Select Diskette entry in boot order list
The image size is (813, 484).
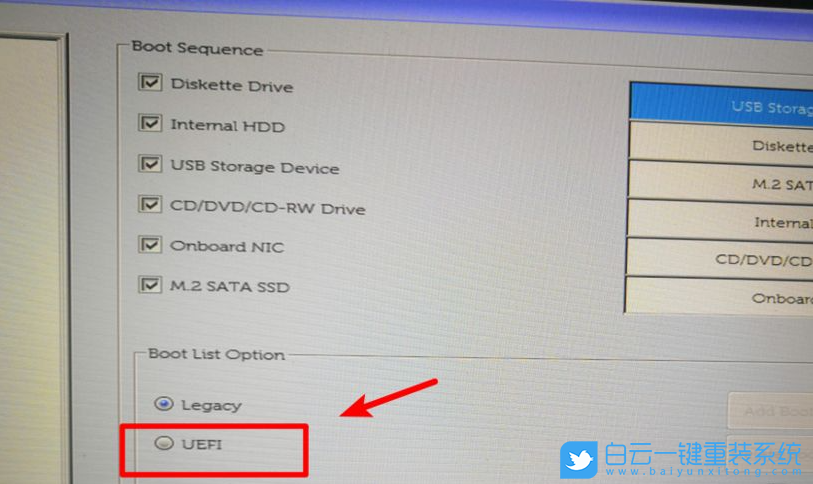[x=721, y=143]
